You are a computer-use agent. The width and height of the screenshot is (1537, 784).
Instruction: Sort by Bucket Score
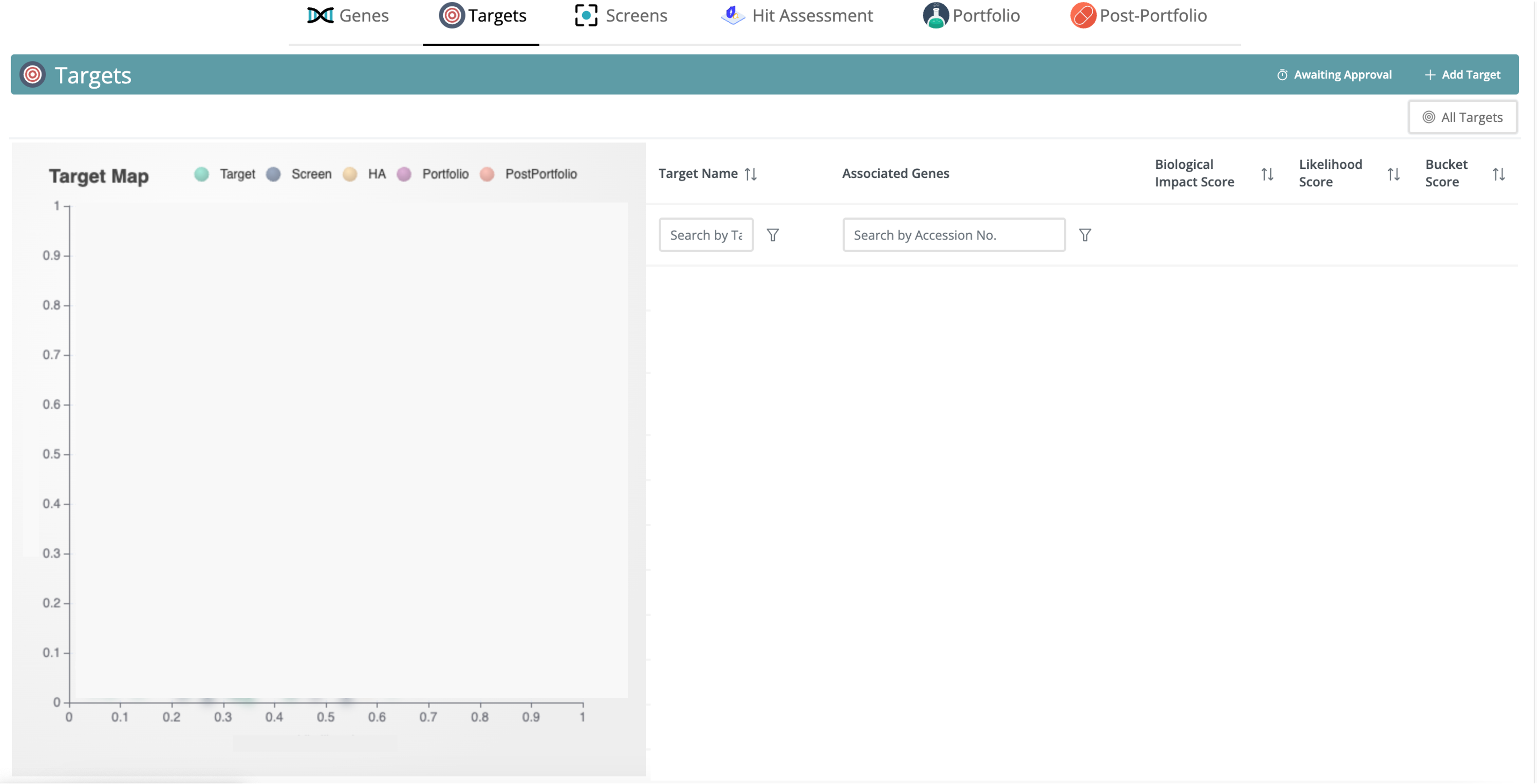coord(1498,174)
